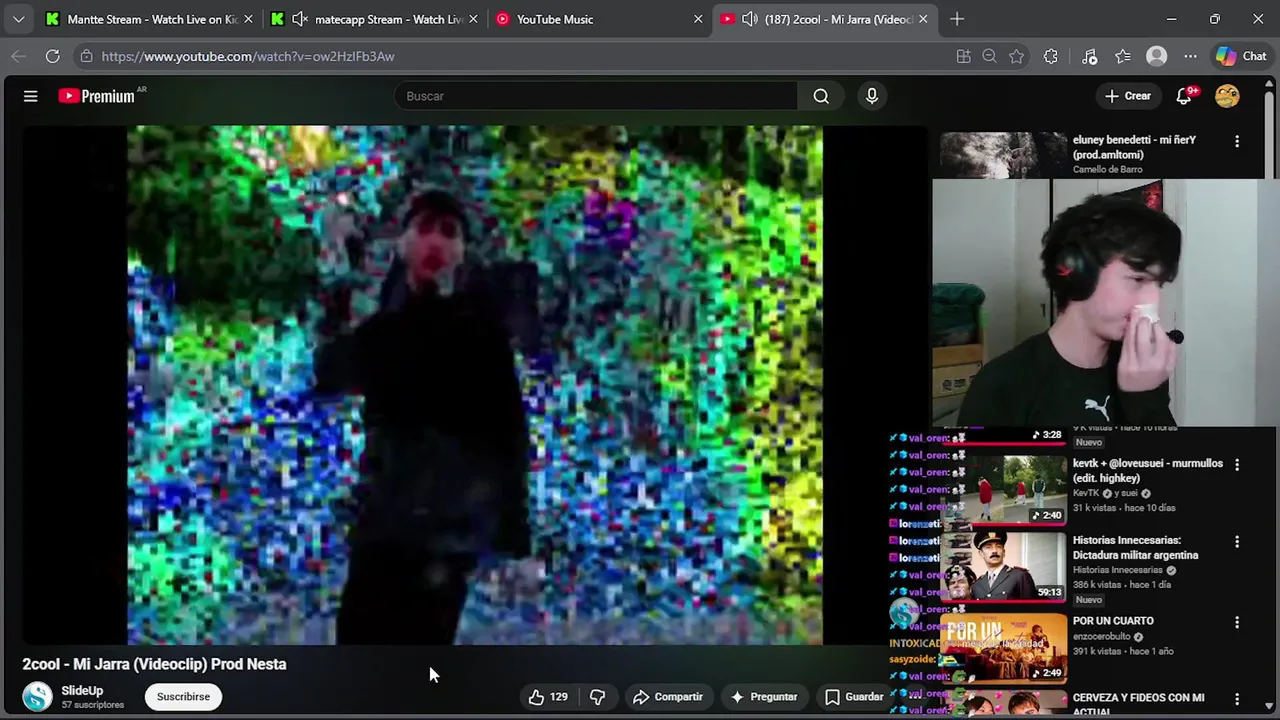Click the 2cool Mi Jarra video player
Viewport: 1280px width, 720px height.
(475, 385)
